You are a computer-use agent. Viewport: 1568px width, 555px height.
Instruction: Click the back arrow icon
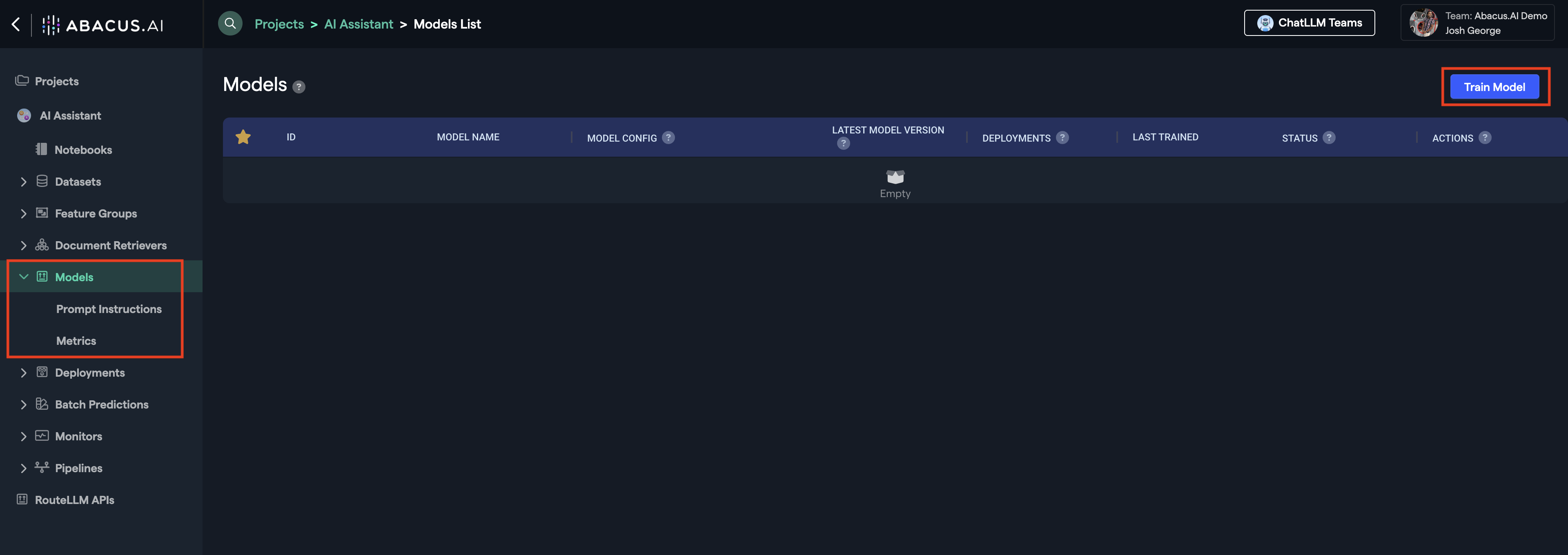[x=16, y=24]
